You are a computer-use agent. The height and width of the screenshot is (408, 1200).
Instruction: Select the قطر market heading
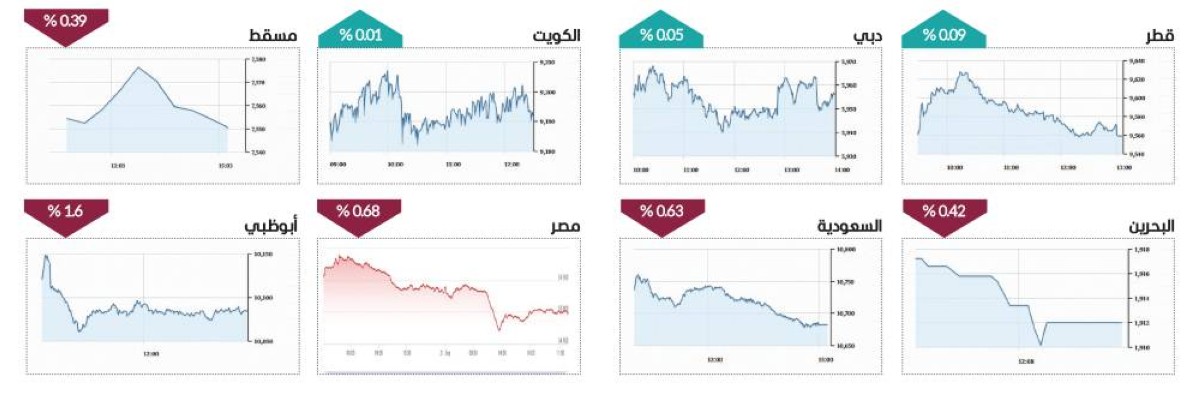pos(1159,36)
